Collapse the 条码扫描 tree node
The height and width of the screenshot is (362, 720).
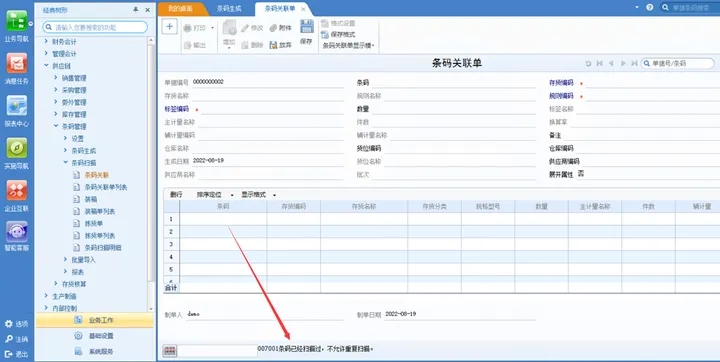[x=65, y=162]
